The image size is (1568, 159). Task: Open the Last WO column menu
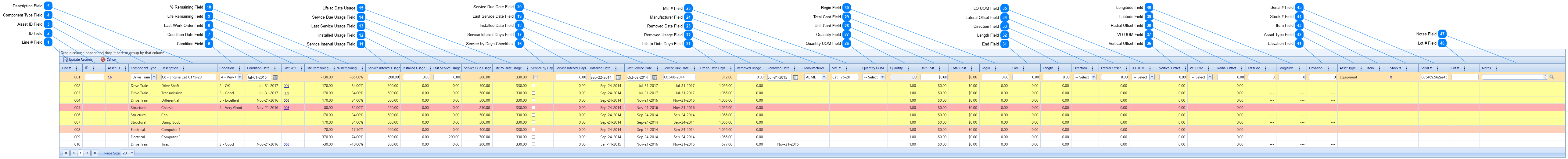tap(302, 68)
